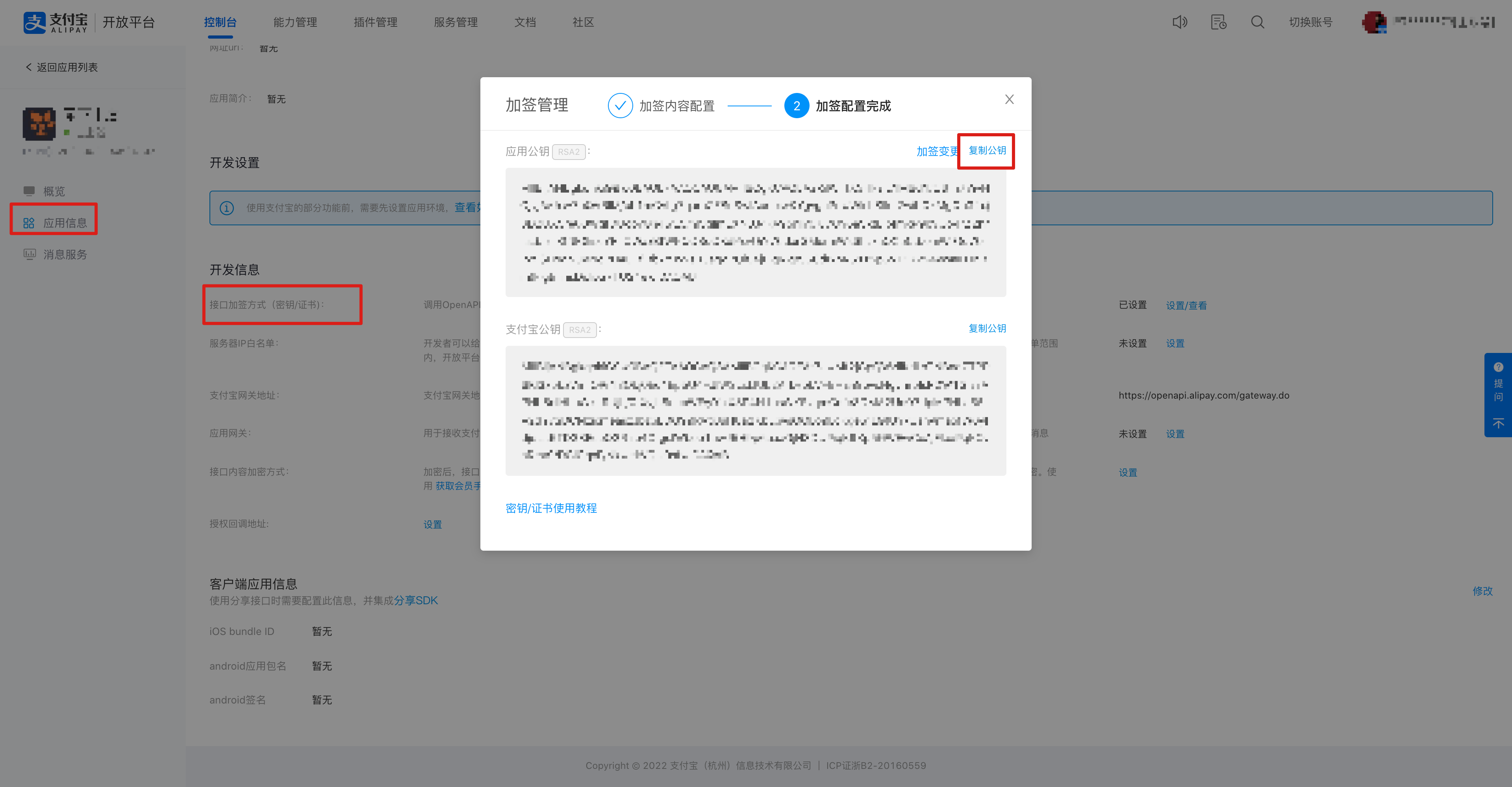Copy the 应用公钥 with 复制公钥
This screenshot has width=1512, height=787.
(987, 150)
